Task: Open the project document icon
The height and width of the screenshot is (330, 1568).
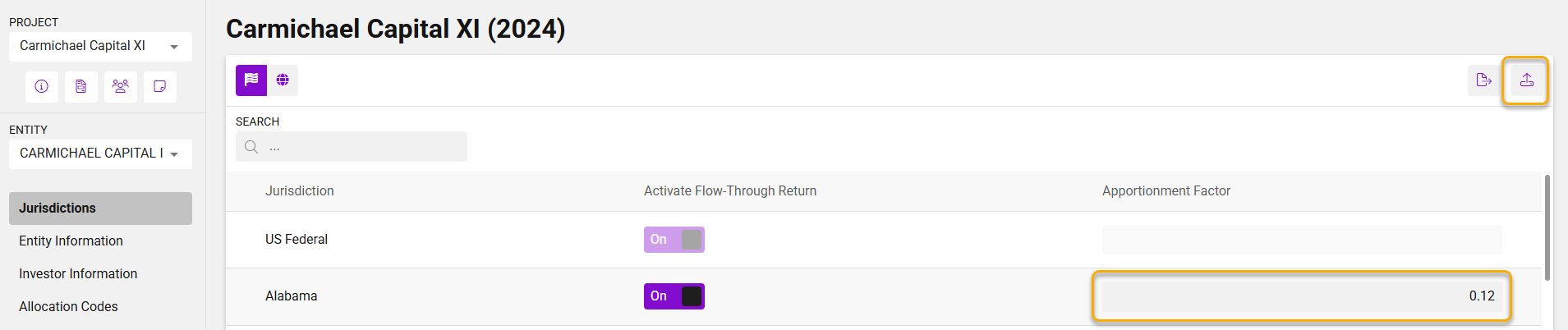Action: point(81,86)
